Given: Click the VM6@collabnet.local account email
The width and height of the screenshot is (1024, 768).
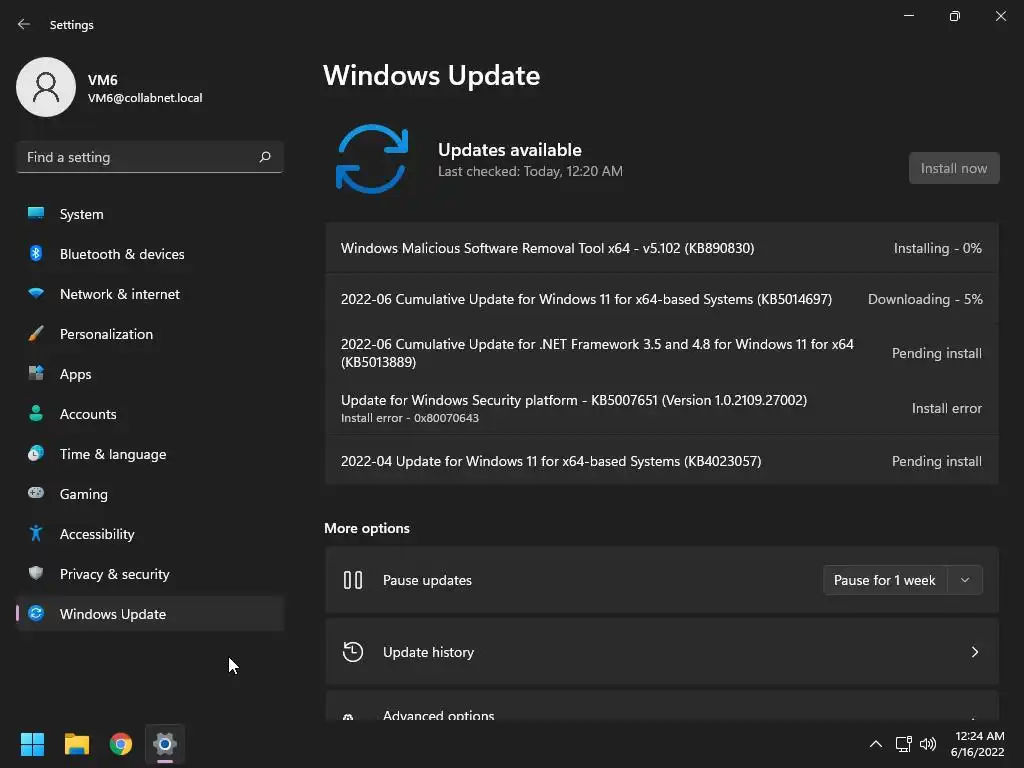Looking at the screenshot, I should tap(145, 98).
